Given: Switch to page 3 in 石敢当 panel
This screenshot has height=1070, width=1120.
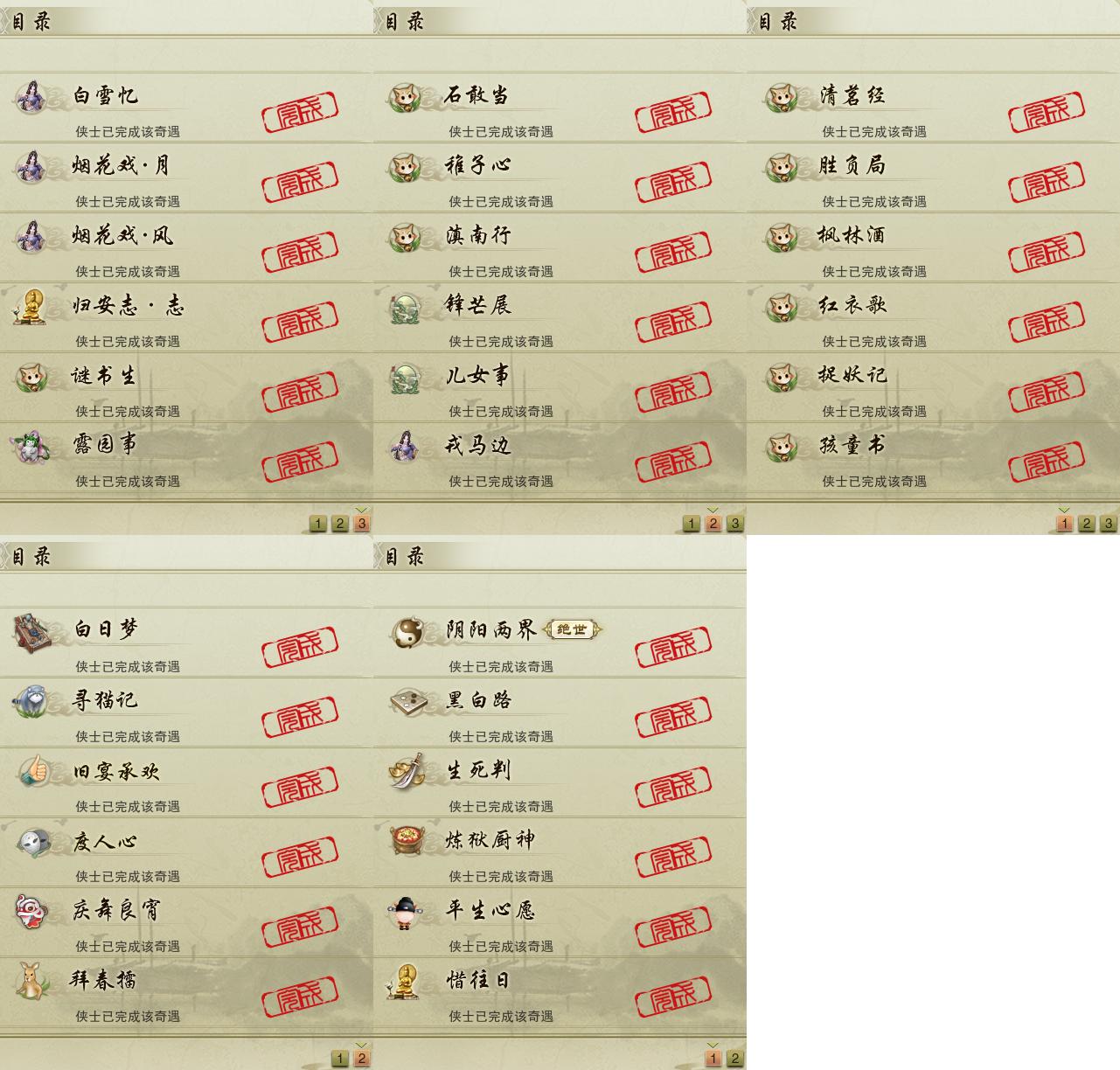Looking at the screenshot, I should [x=735, y=524].
